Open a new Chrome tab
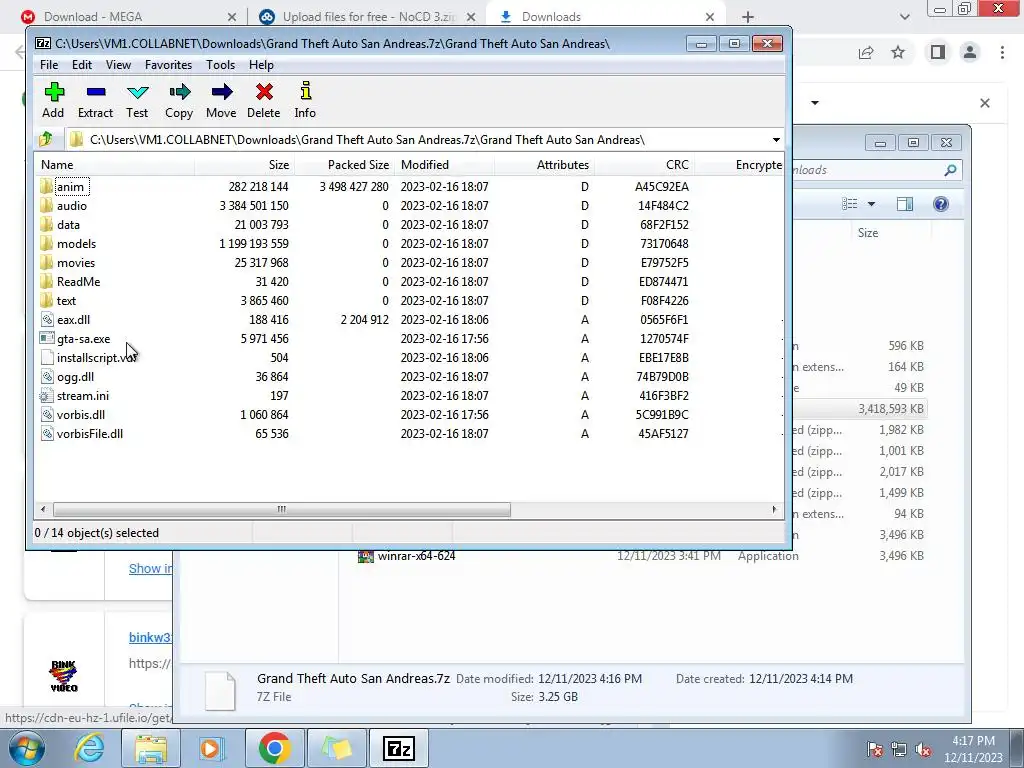This screenshot has height=768, width=1024. coord(748,17)
